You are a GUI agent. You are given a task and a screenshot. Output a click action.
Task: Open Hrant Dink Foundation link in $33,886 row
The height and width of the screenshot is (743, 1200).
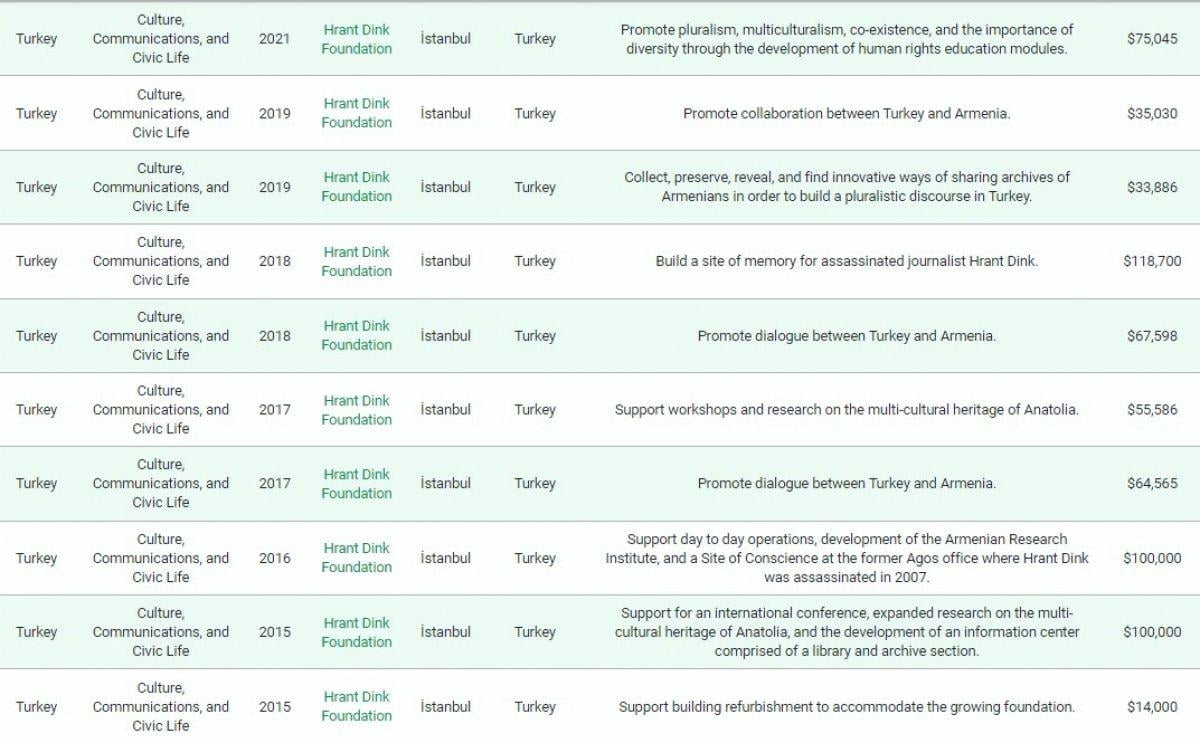pyautogui.click(x=356, y=187)
